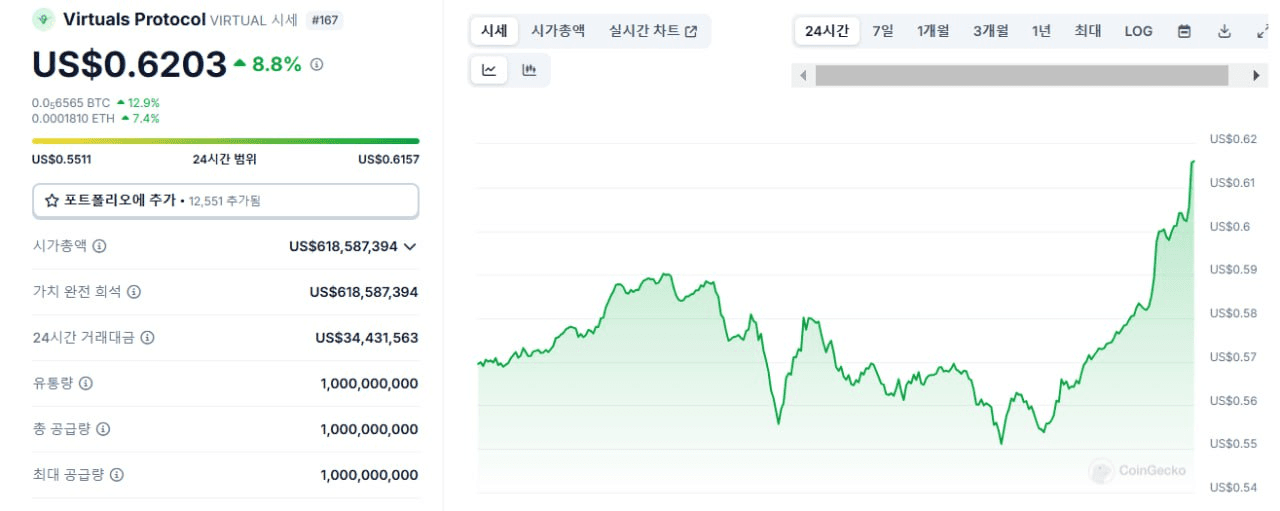Open the calendar date range picker

1184,31
